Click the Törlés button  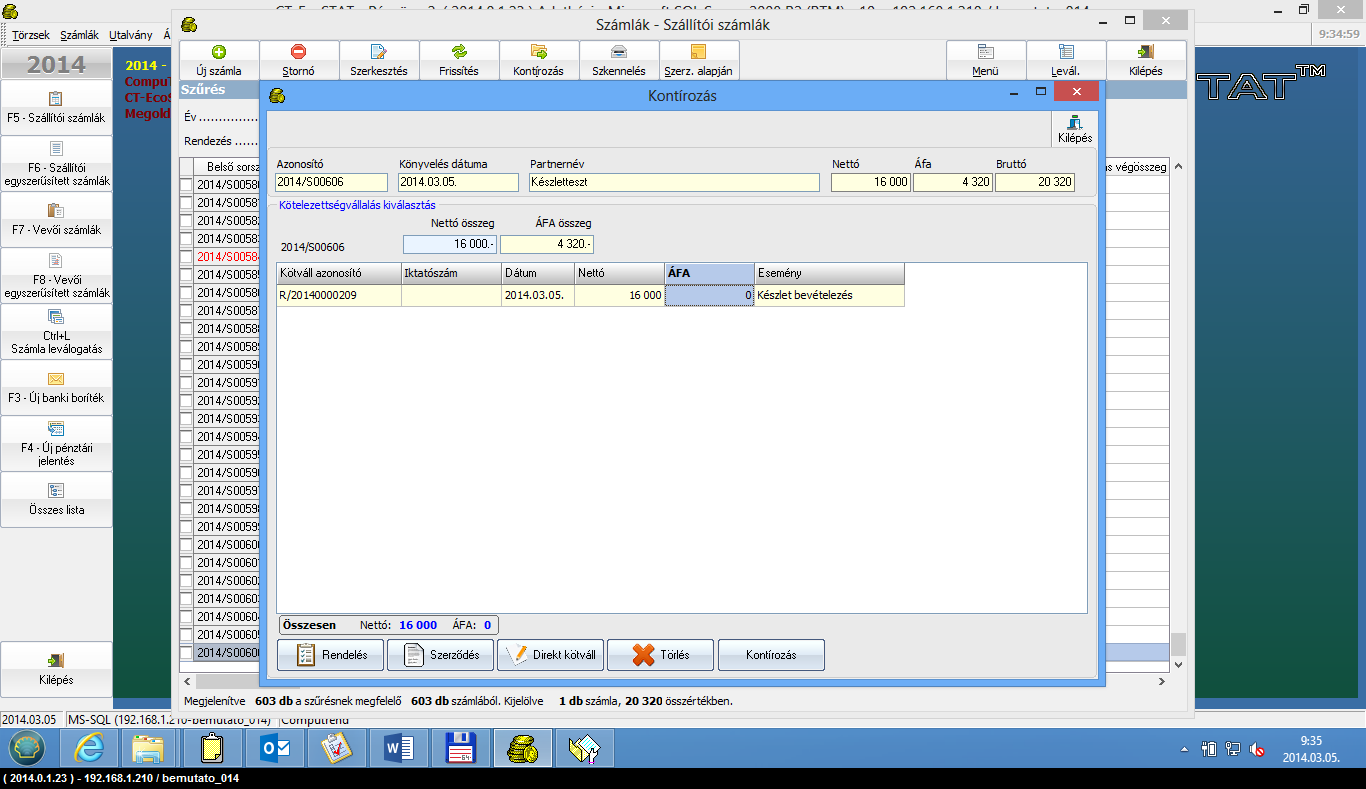661,655
